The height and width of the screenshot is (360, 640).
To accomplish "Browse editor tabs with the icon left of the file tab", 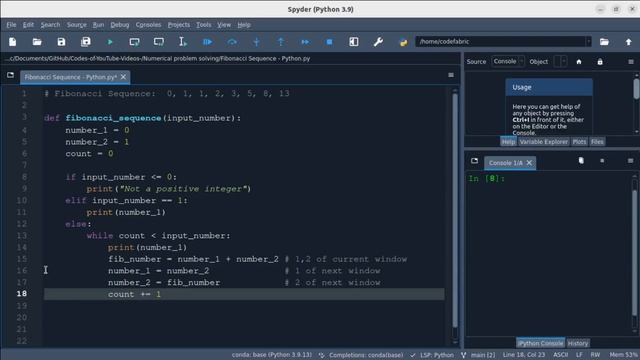I will 11,75.
